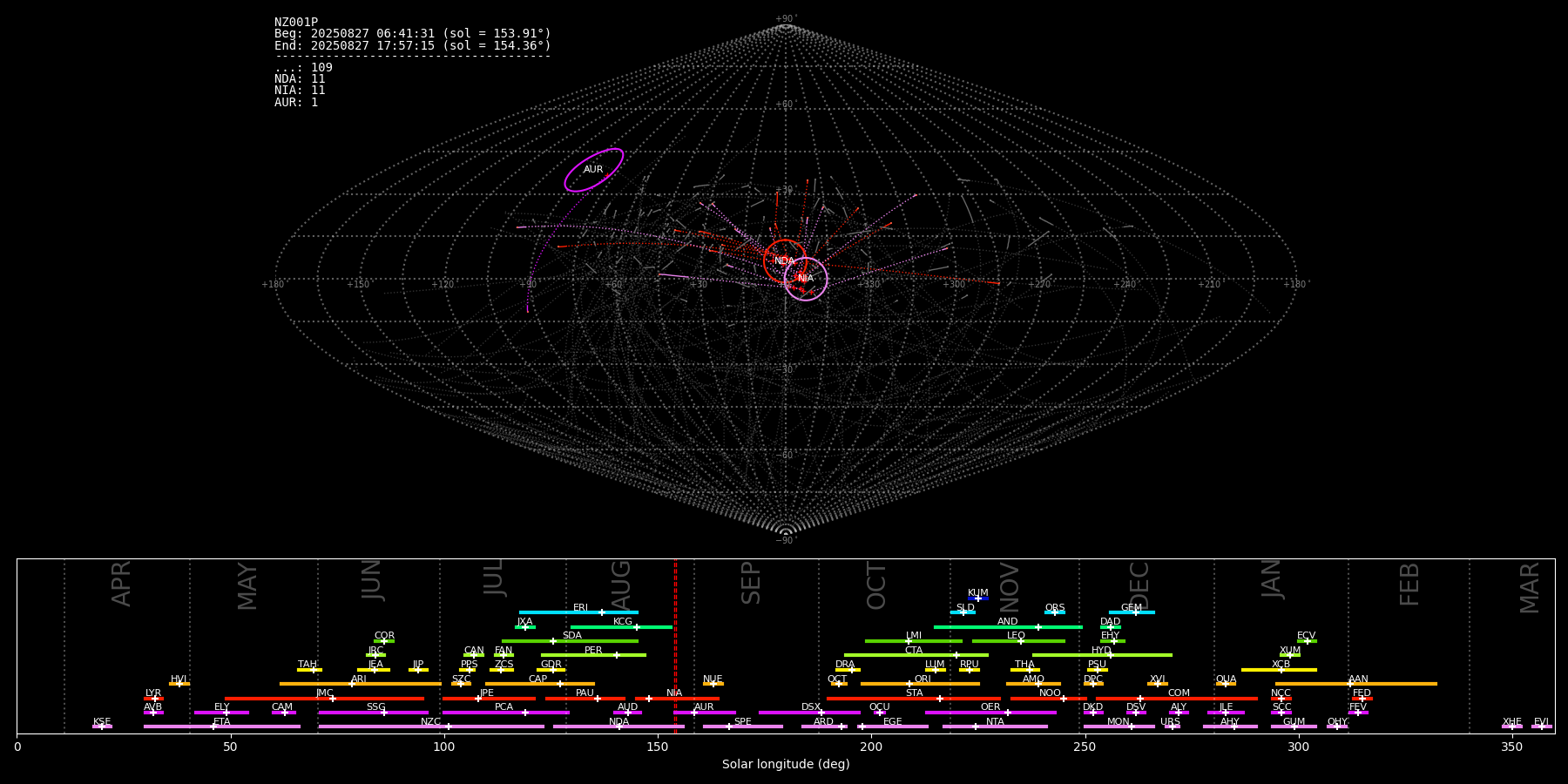Click the NZC shower label in the timeline
The width and height of the screenshot is (1568, 784).
(431, 722)
